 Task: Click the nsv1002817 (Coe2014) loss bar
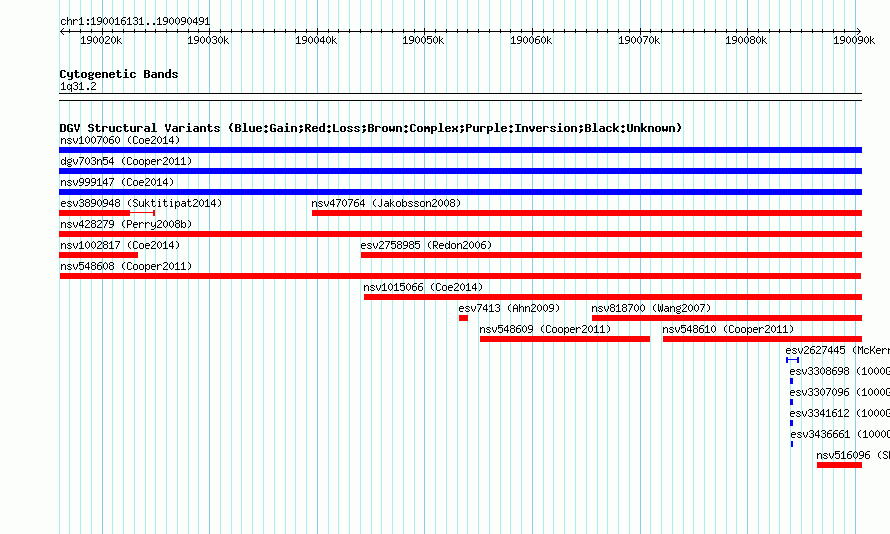[x=98, y=255]
